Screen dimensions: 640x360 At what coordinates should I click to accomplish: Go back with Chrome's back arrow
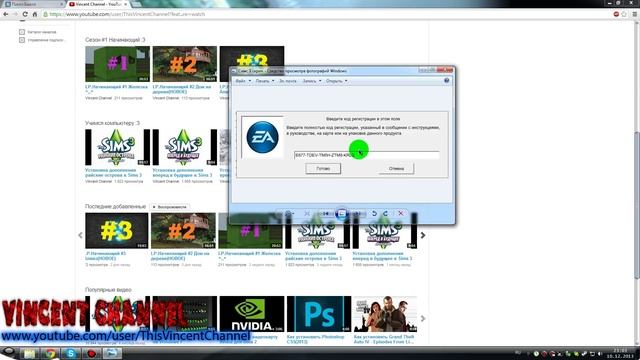coord(6,14)
